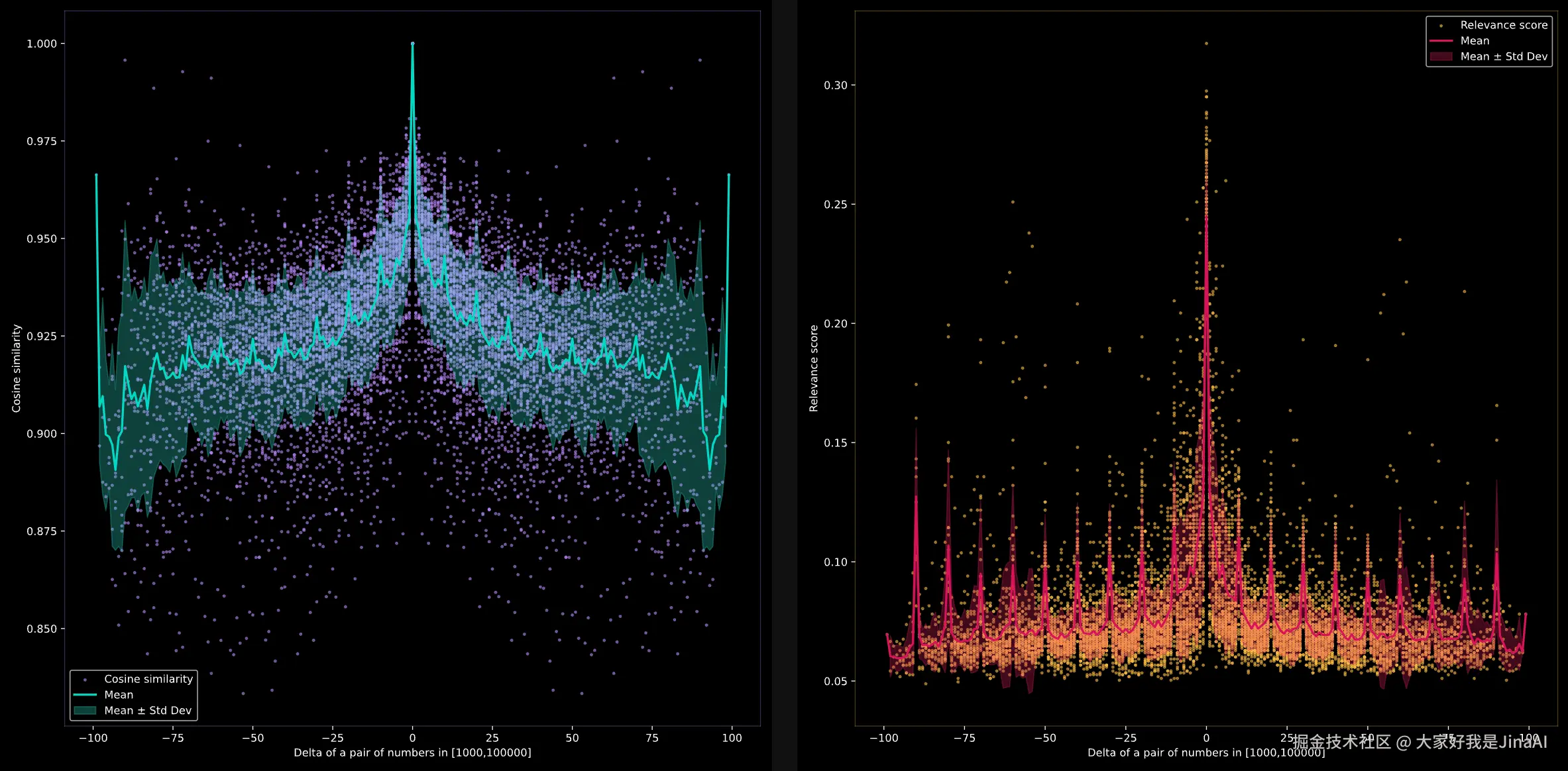Screen dimensions: 1568x771
Task: Click the left chart's x-axis title text
Action: point(412,752)
